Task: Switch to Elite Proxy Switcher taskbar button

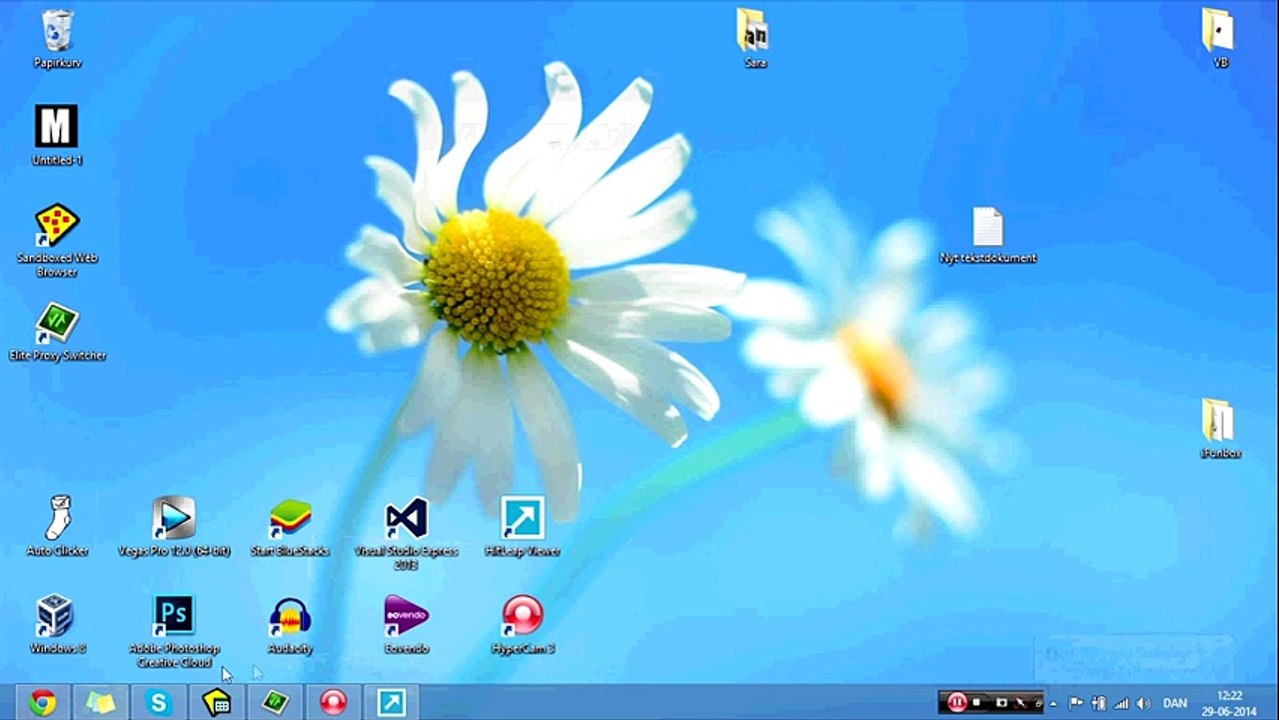Action: [x=275, y=703]
